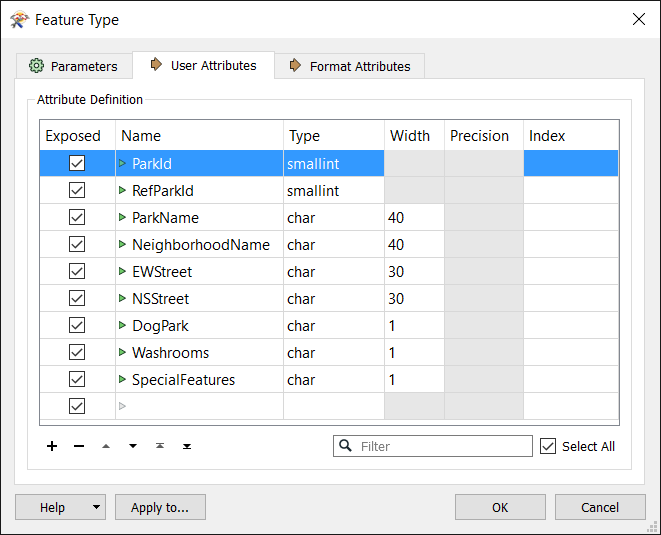
Task: Open the Type cell for SpecialFeatures
Action: click(333, 380)
